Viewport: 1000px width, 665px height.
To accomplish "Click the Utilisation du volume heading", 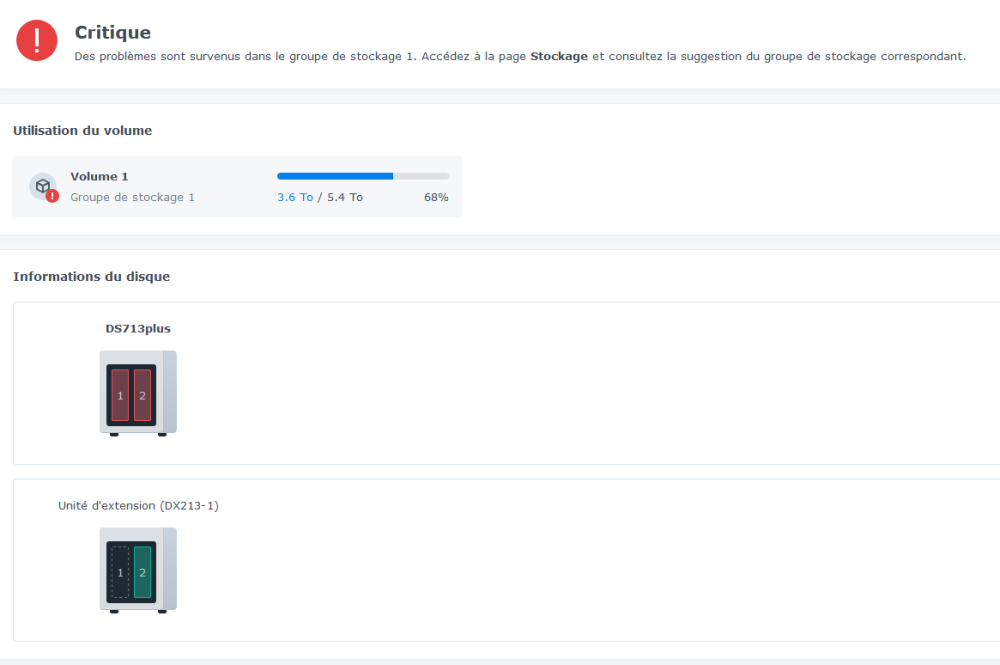I will coord(82,131).
